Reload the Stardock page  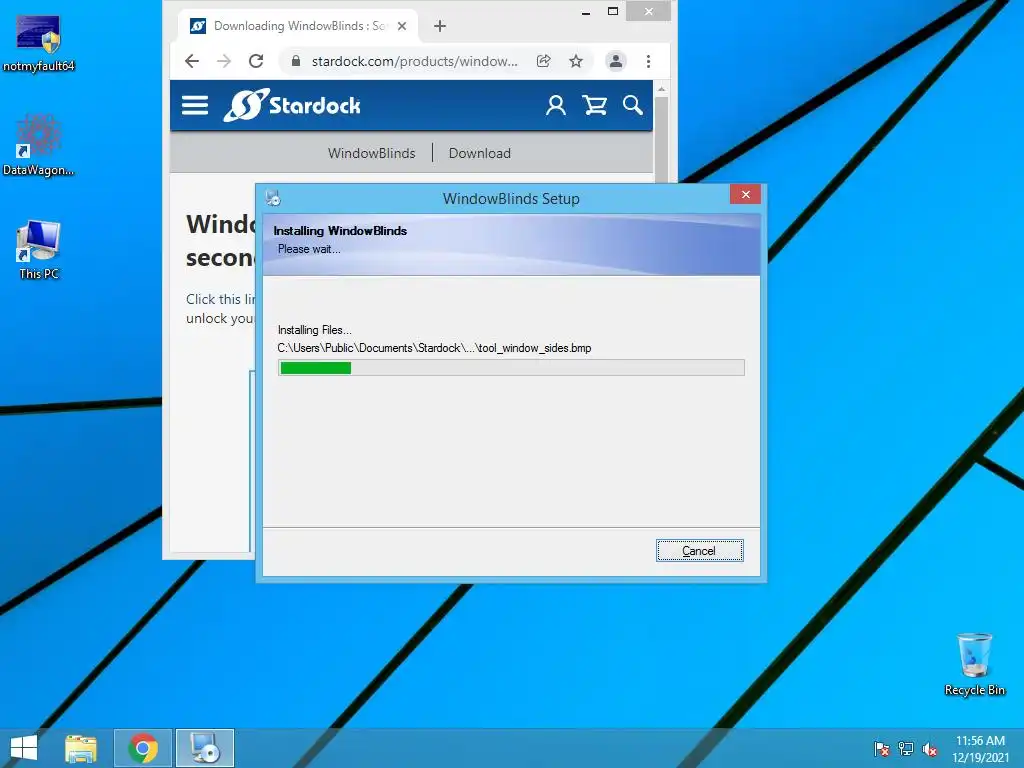[256, 61]
